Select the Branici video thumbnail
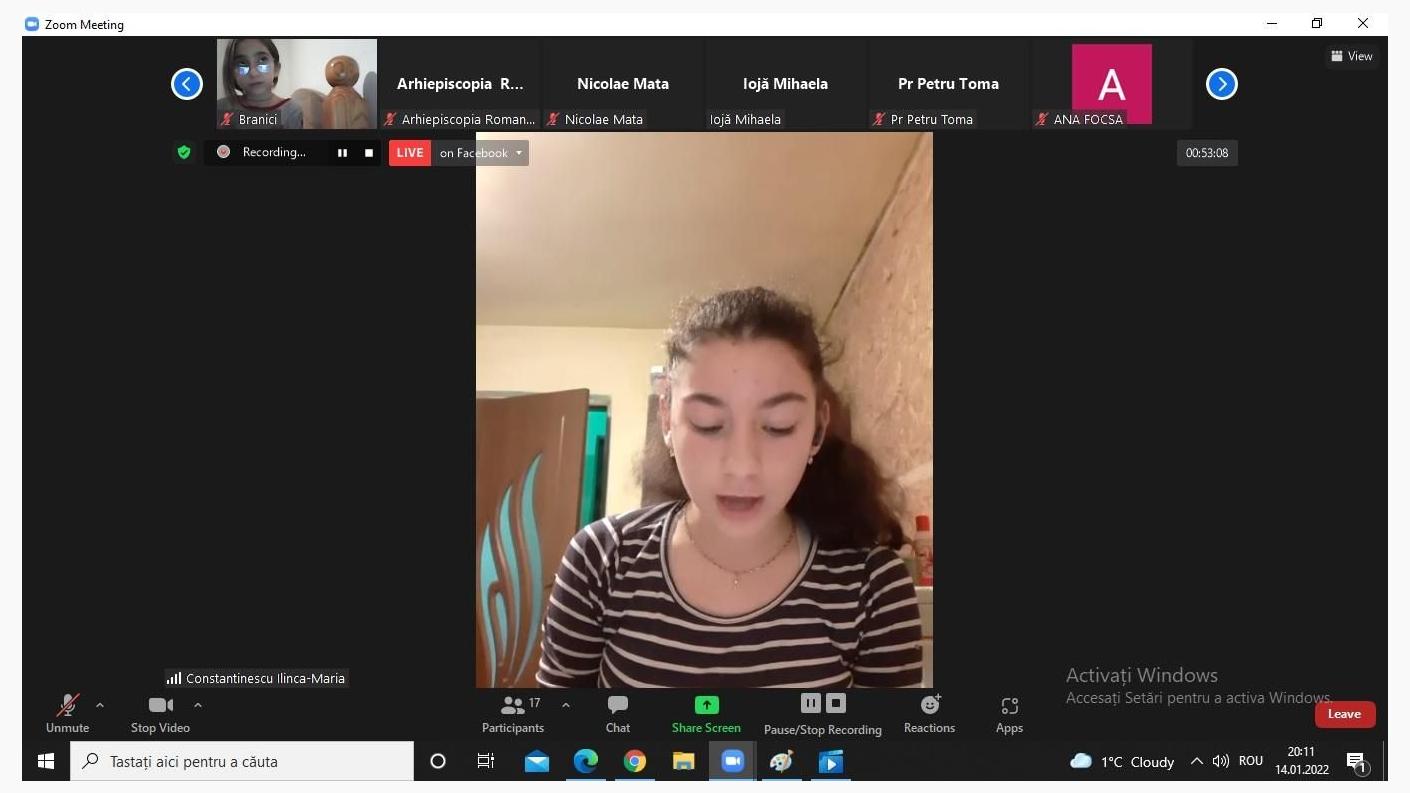This screenshot has height=793, width=1410. (x=297, y=84)
